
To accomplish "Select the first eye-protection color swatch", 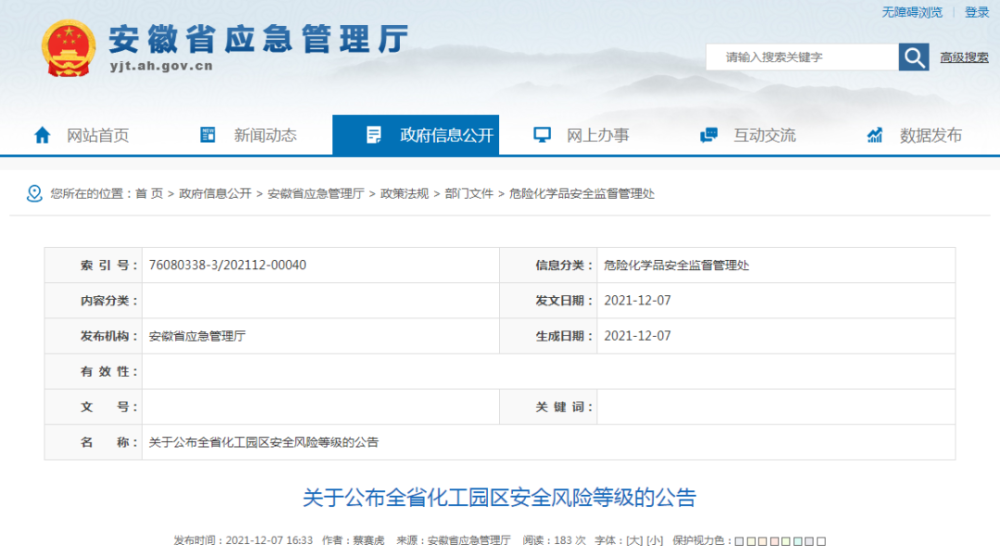I will 739,542.
